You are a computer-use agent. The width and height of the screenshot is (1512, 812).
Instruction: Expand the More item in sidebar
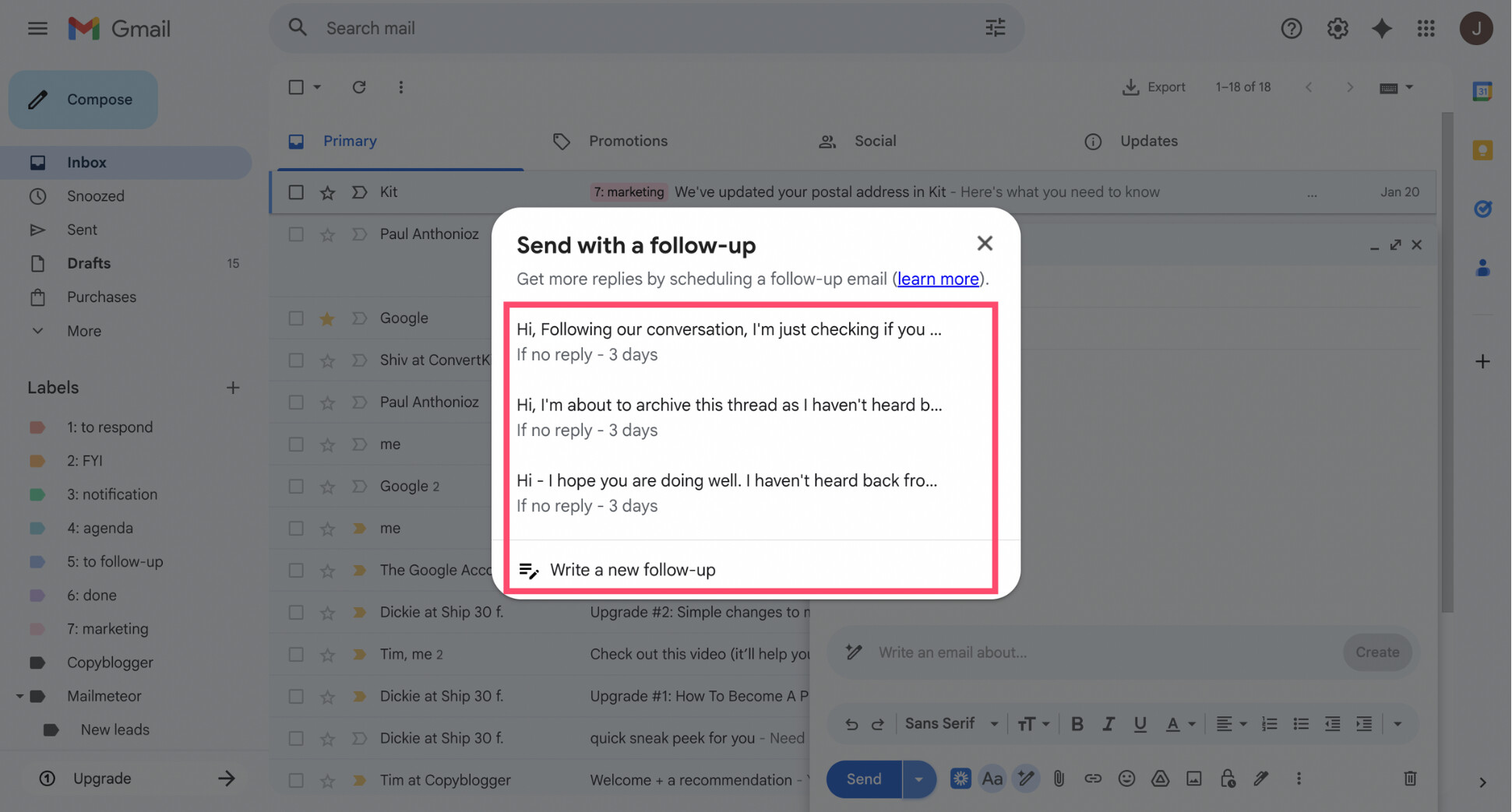point(83,331)
